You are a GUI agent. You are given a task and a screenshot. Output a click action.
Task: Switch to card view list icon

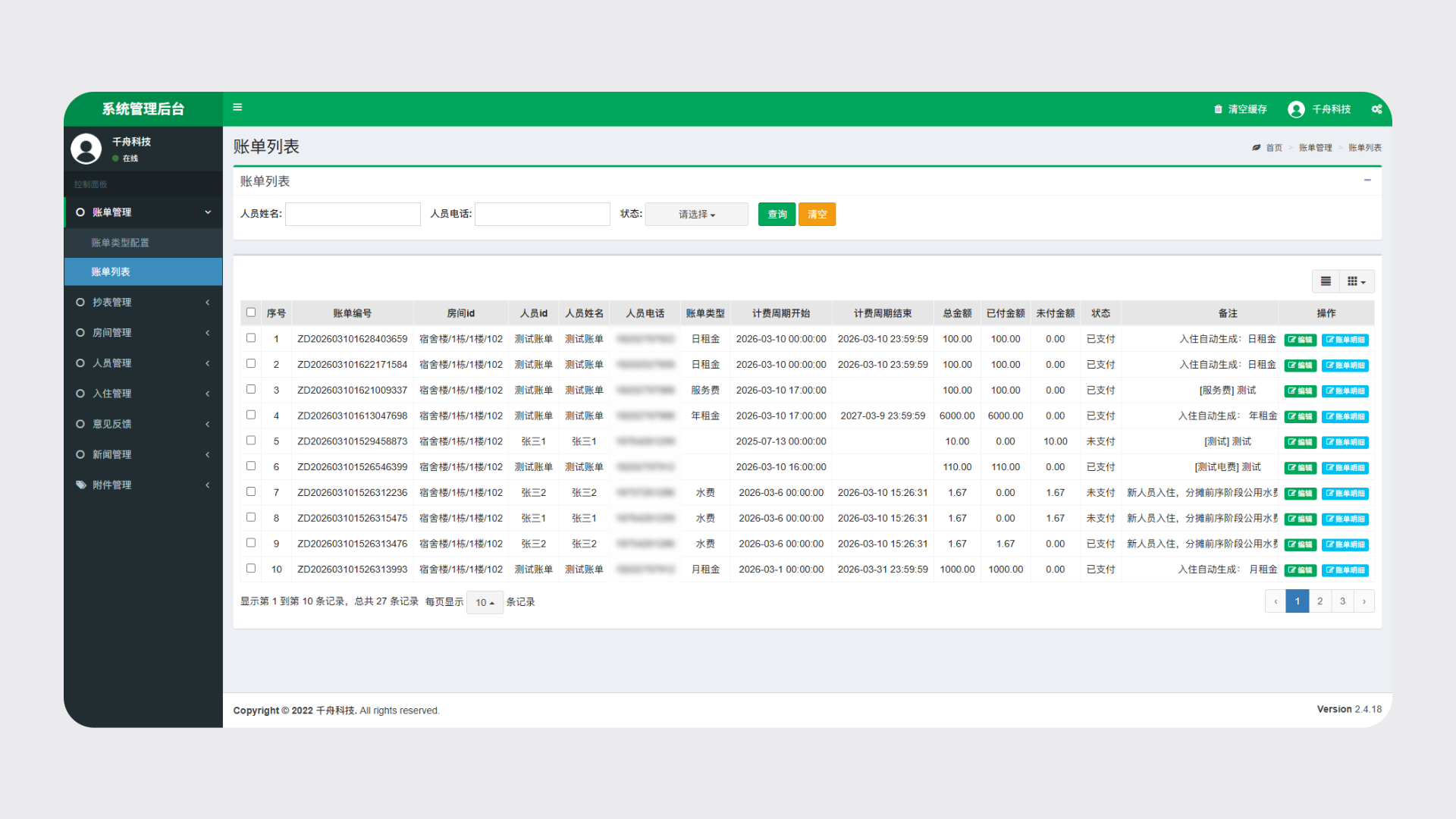(x=1326, y=281)
